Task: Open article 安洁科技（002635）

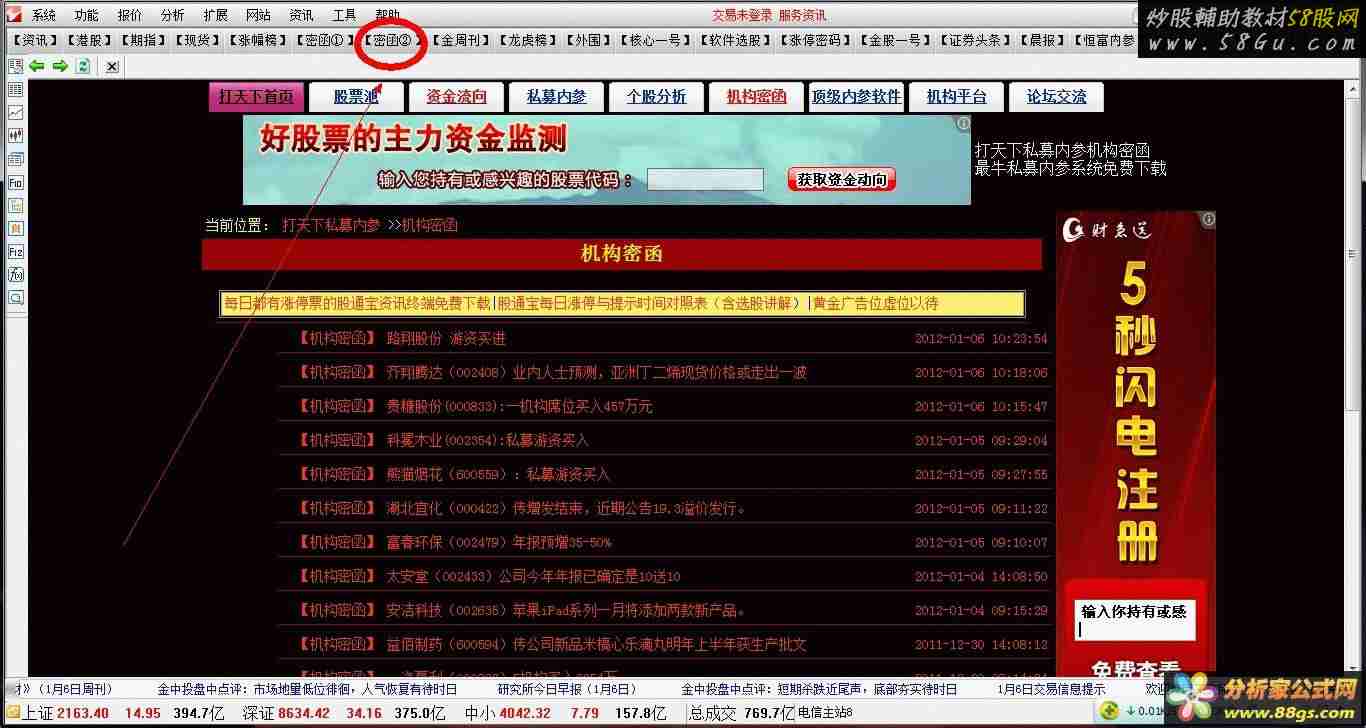Action: [566, 610]
